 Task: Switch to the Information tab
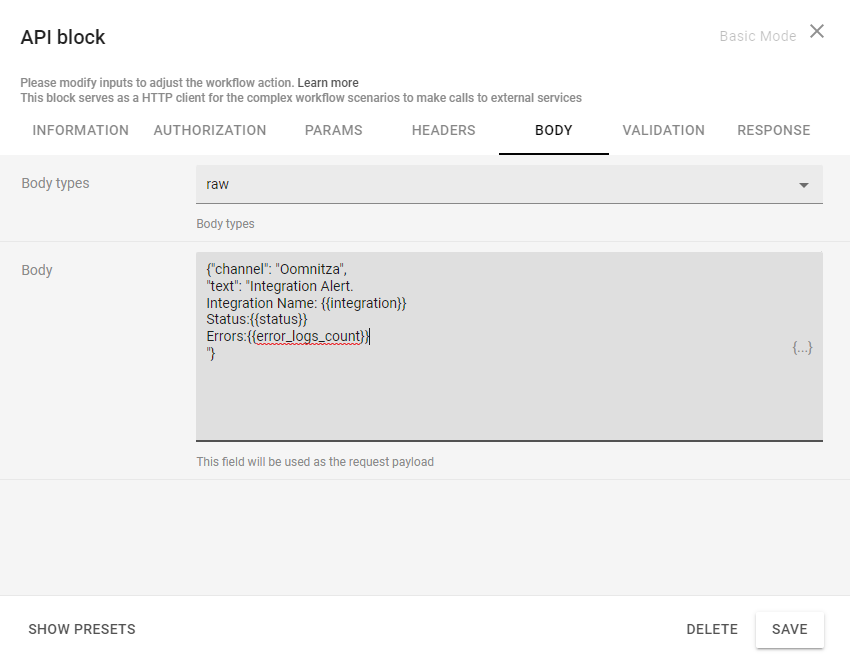click(81, 130)
